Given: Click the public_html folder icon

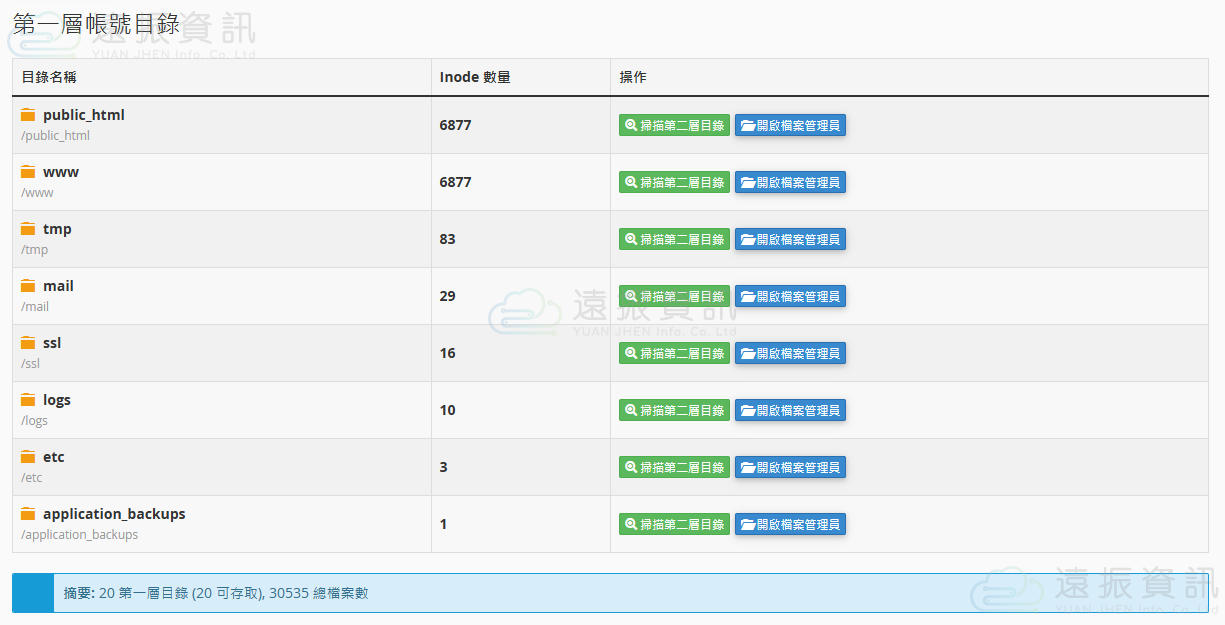Looking at the screenshot, I should [x=28, y=115].
